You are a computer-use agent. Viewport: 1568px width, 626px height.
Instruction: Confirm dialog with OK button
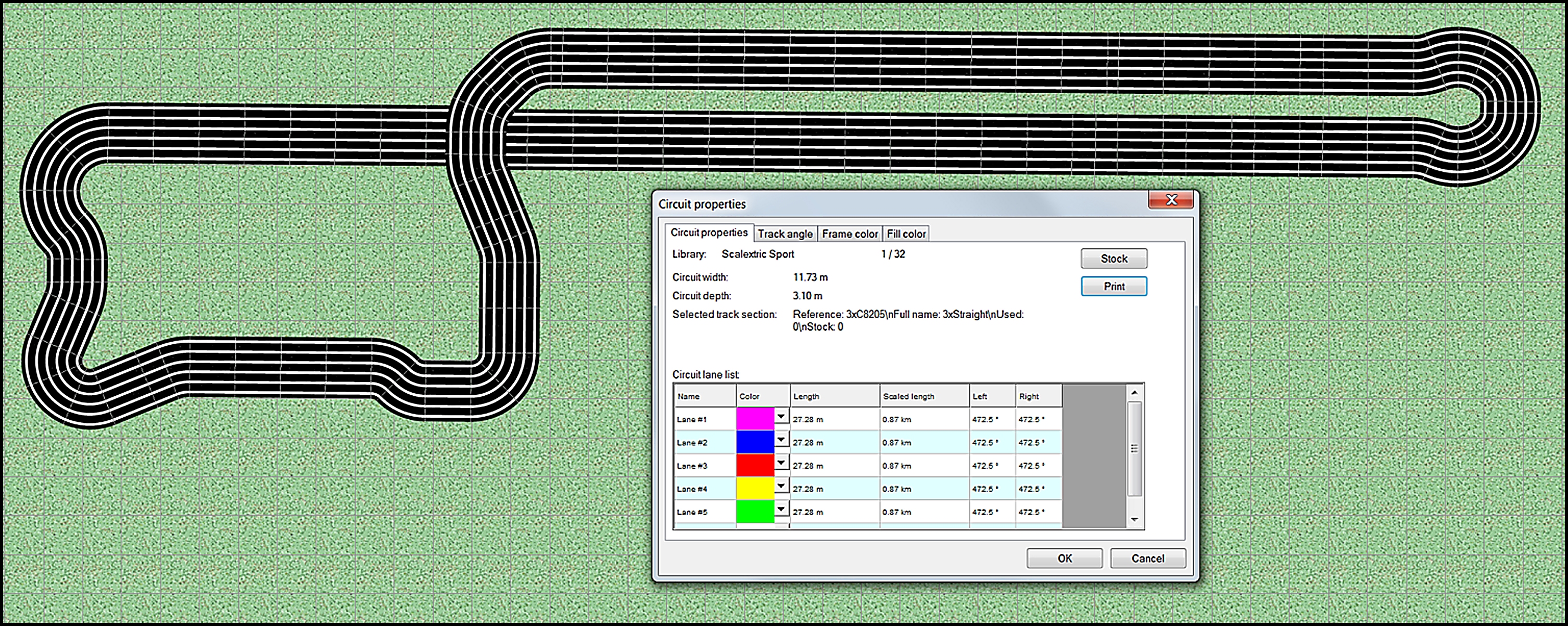click(1064, 558)
